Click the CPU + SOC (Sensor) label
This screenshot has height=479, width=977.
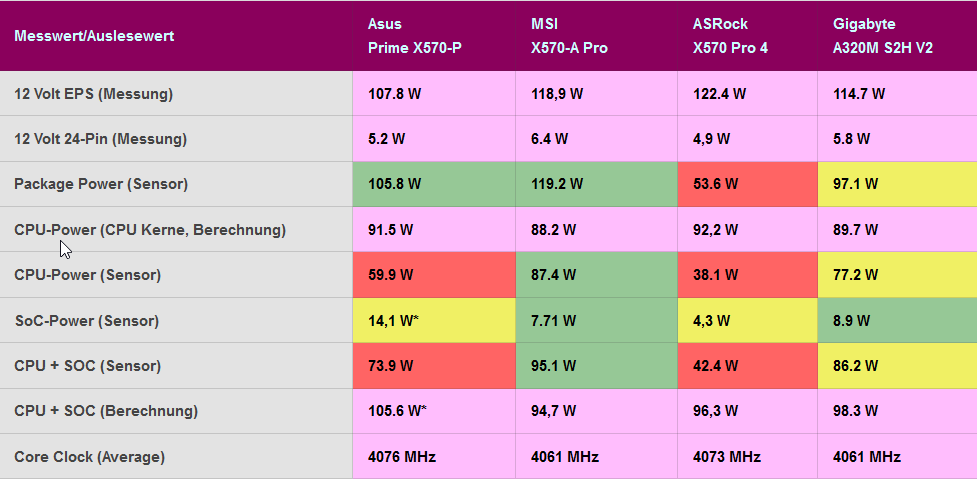88,366
